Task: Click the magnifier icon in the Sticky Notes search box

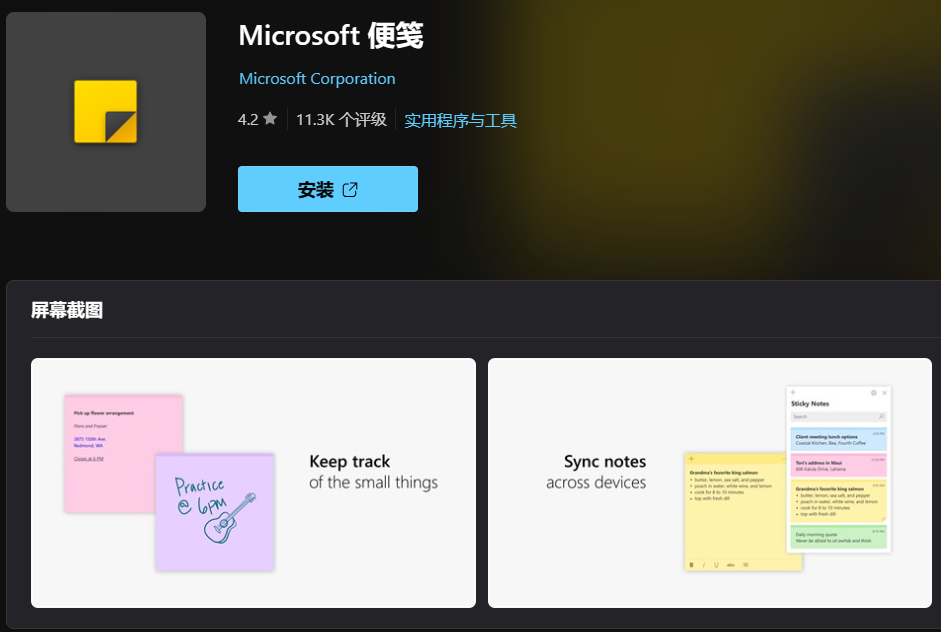Action: click(881, 416)
